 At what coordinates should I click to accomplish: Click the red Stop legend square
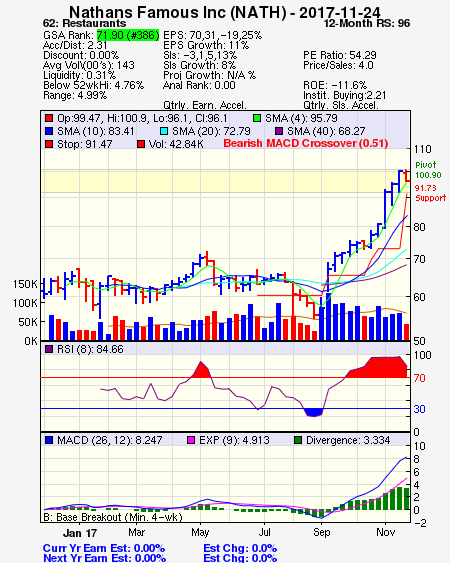[49, 144]
